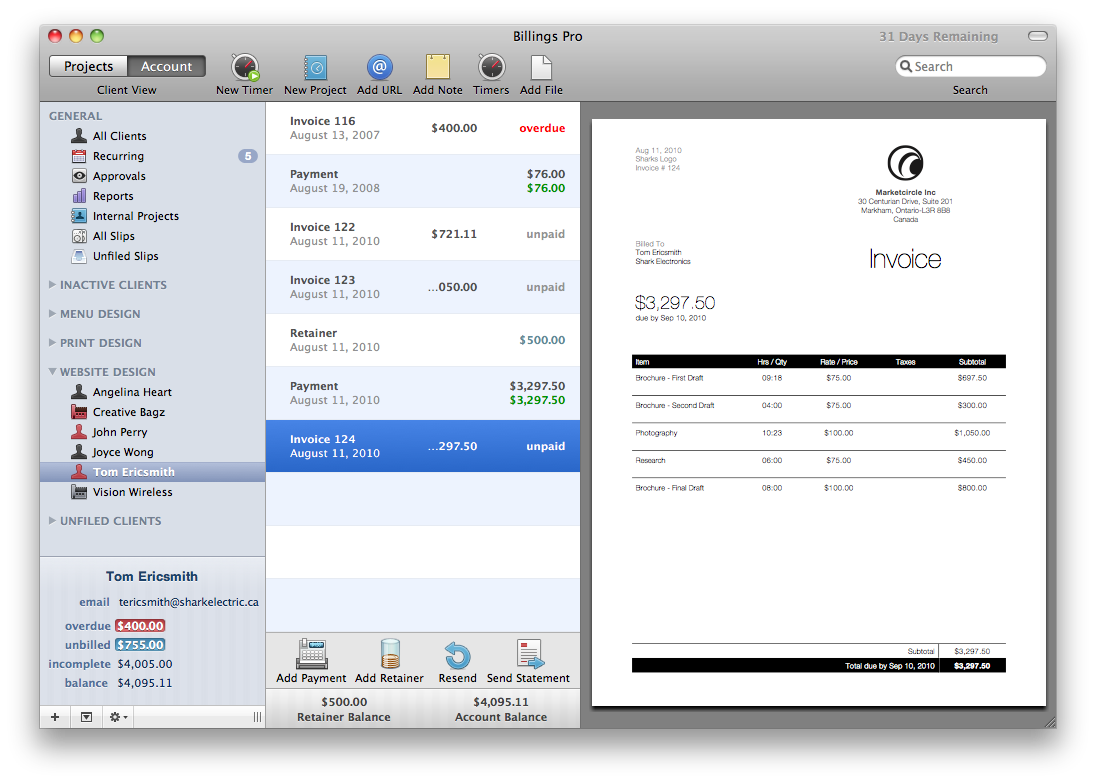Open the Timers stopwatch icon
1096x783 pixels.
click(x=491, y=67)
